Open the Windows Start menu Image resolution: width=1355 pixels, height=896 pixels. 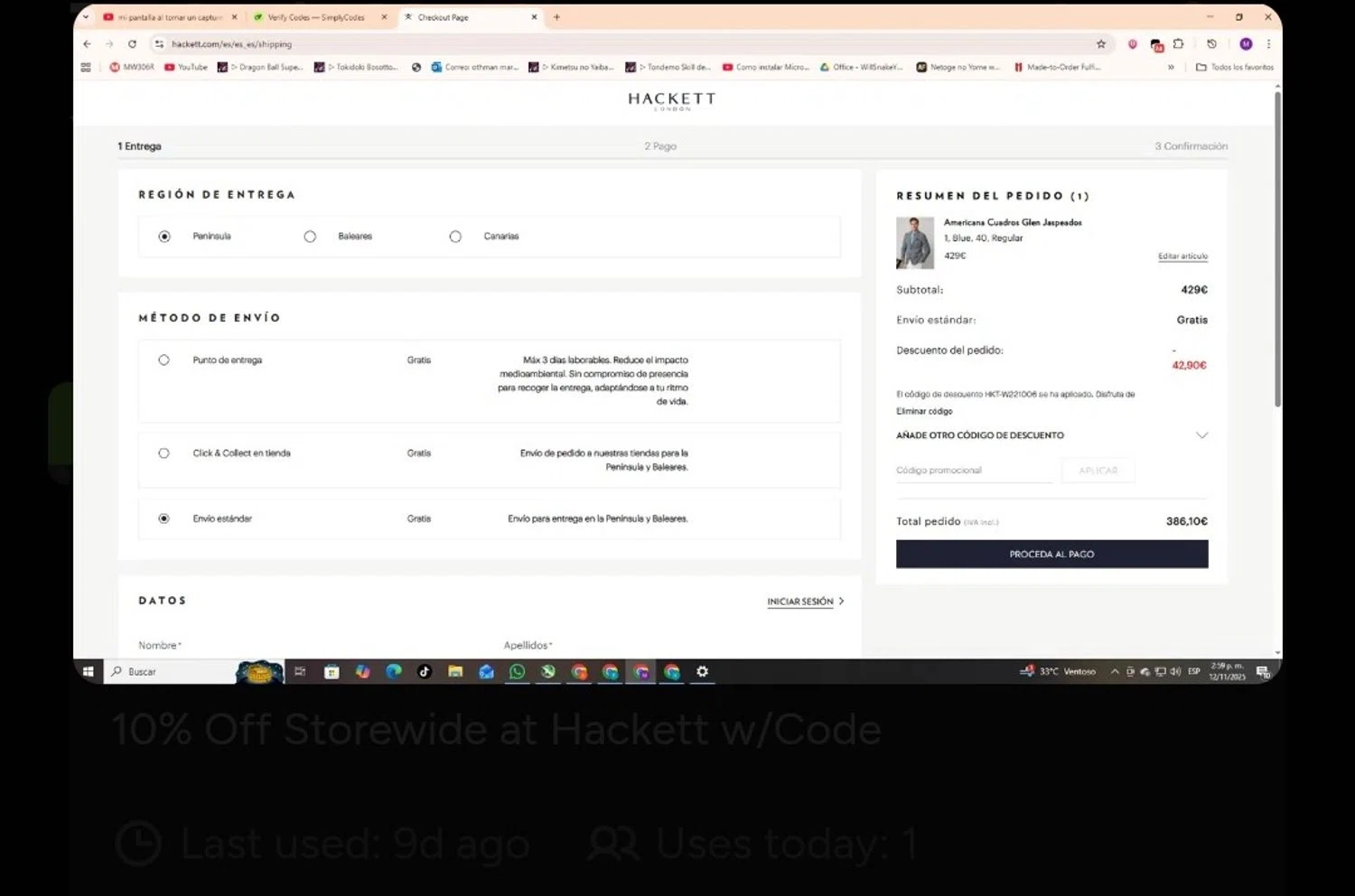click(88, 671)
